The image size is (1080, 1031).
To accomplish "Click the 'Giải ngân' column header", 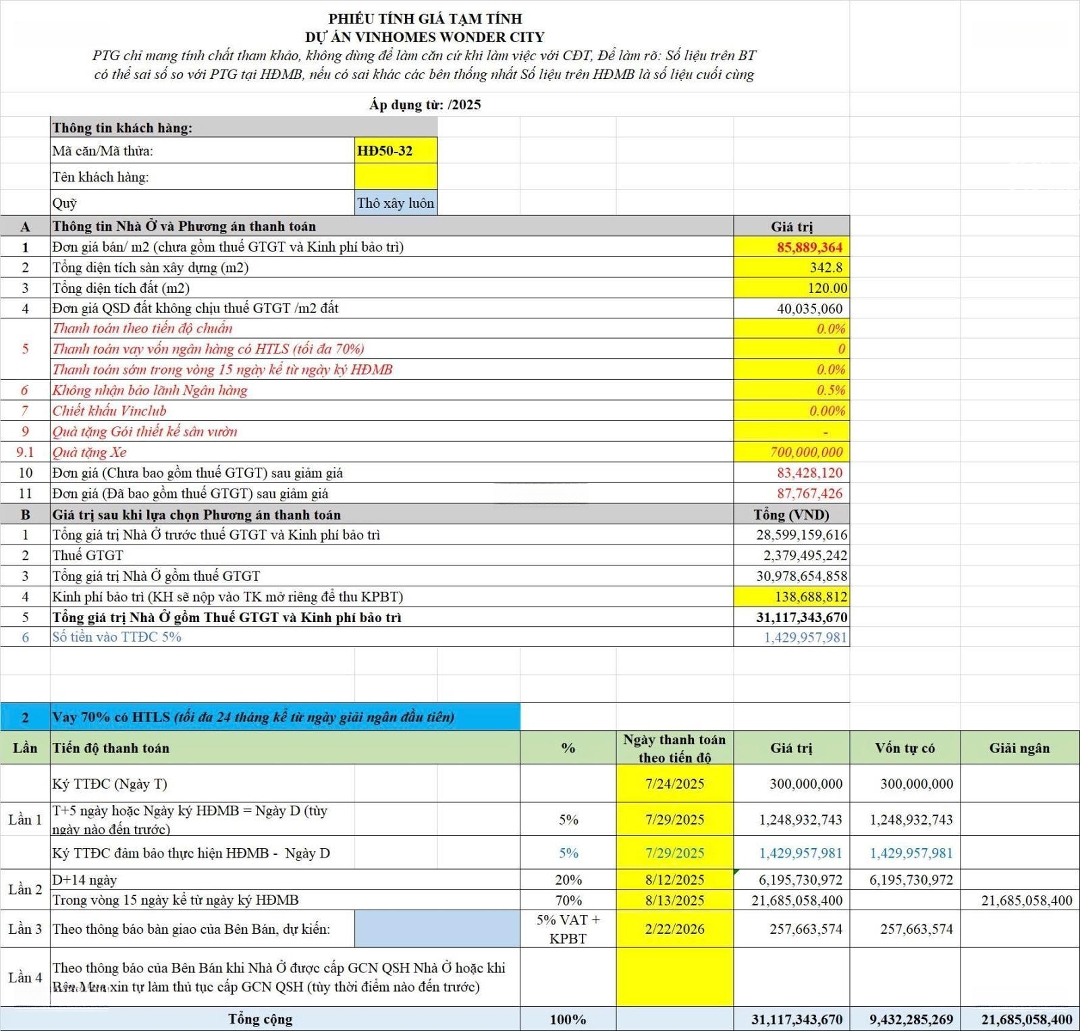I will point(1019,748).
